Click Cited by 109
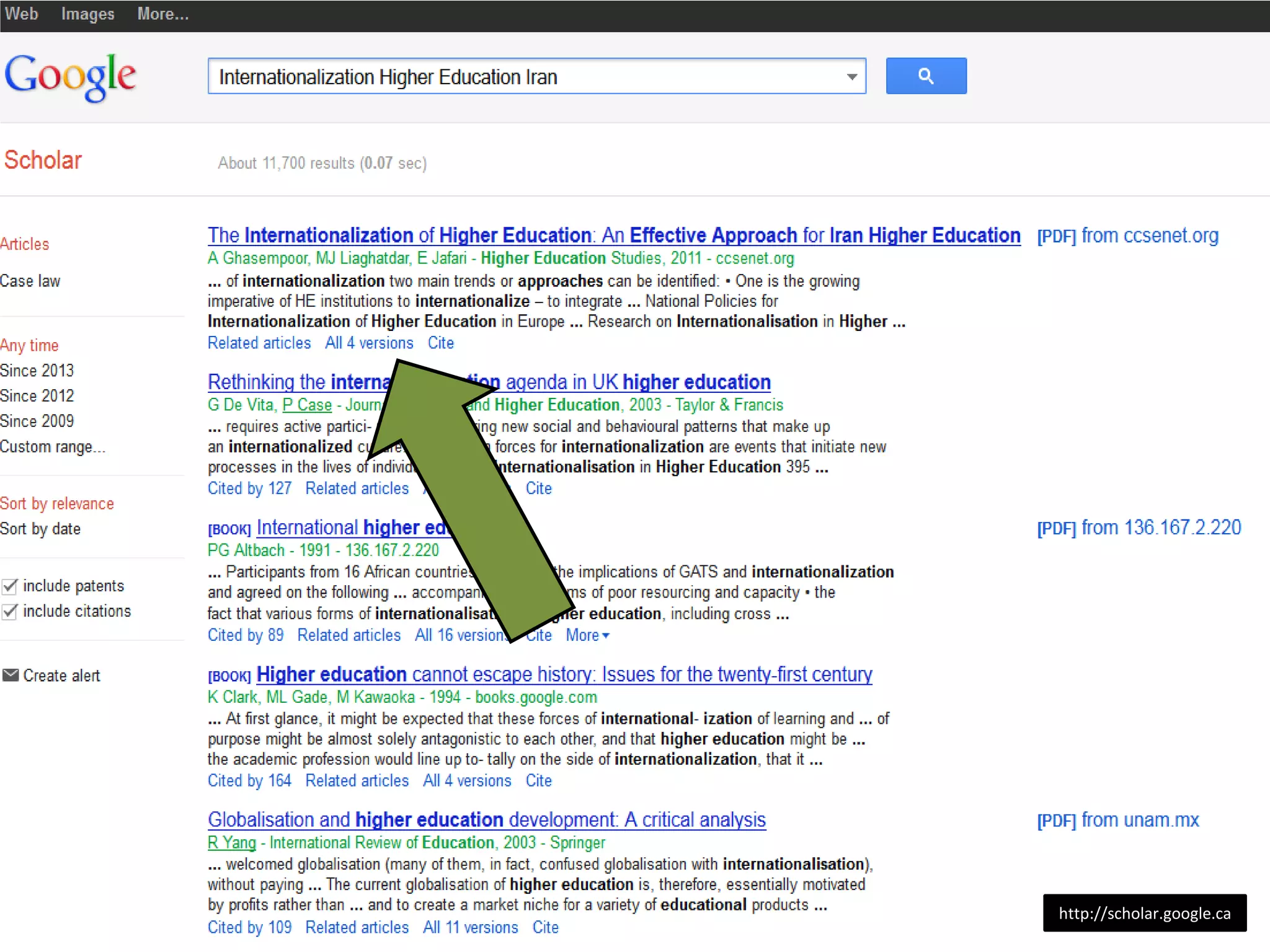Image resolution: width=1270 pixels, height=952 pixels. click(249, 928)
